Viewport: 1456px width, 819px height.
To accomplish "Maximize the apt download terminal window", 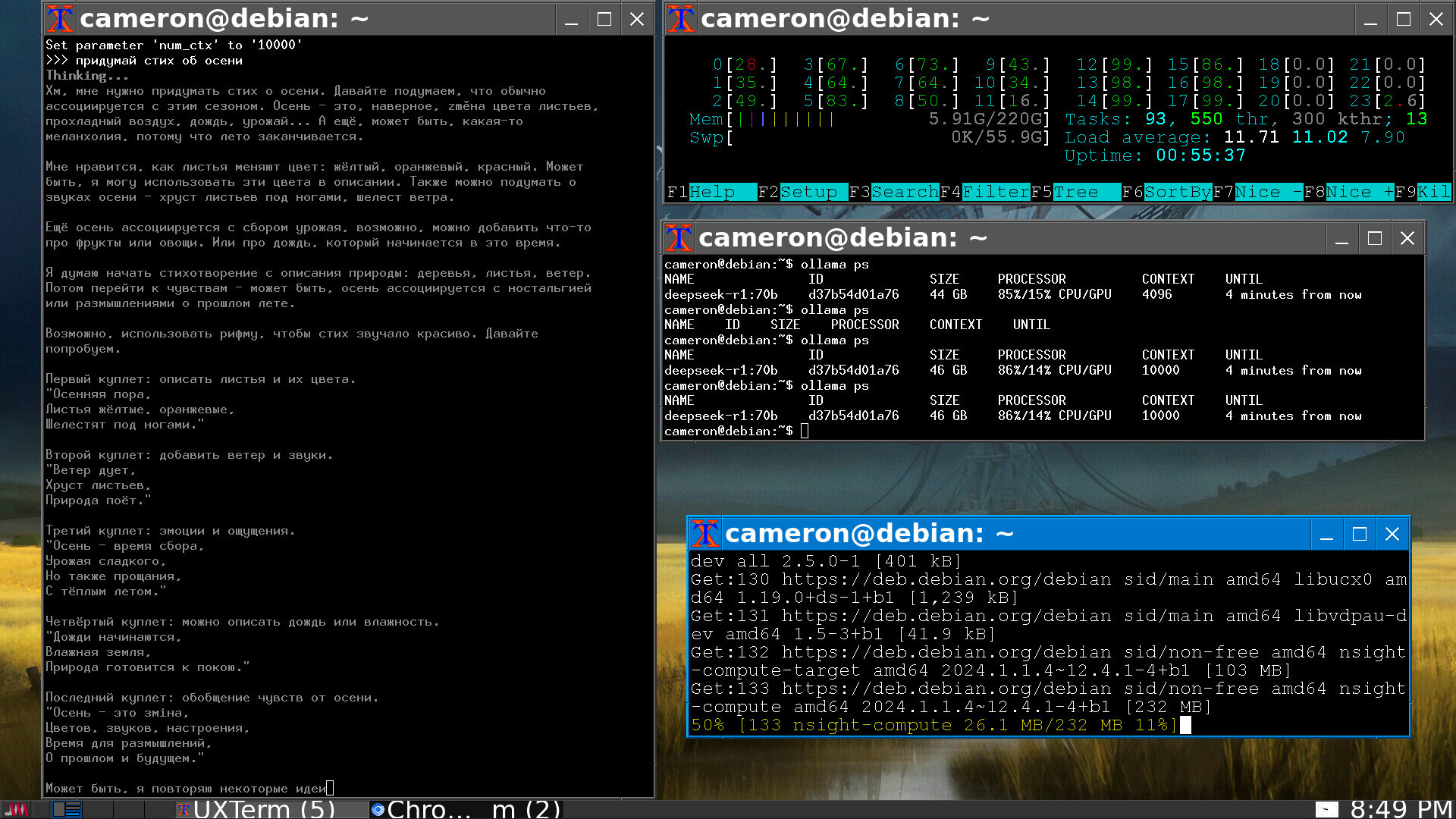I will pos(1359,534).
